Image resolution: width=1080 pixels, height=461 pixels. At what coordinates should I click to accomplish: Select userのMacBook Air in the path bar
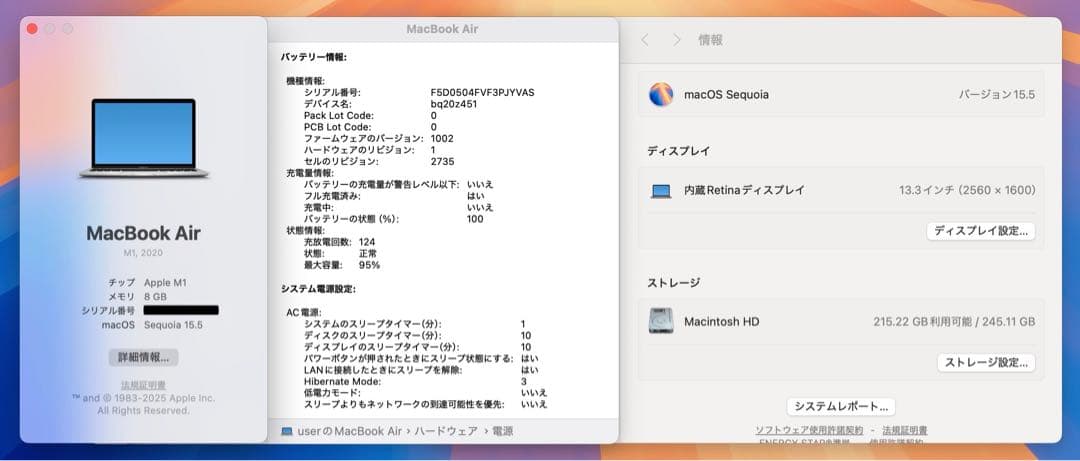pyautogui.click(x=349, y=431)
